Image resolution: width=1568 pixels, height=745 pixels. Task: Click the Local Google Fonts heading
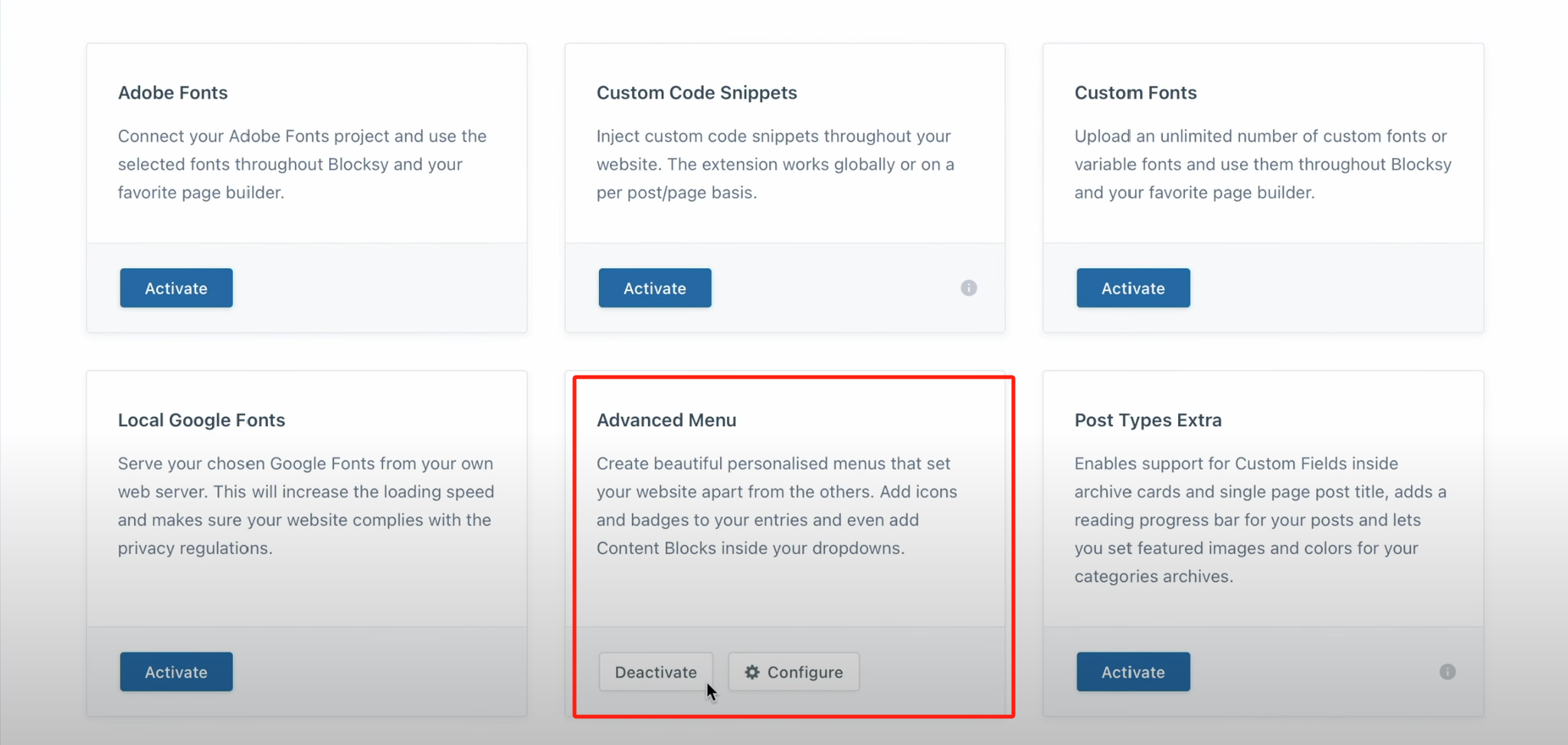pyautogui.click(x=201, y=420)
